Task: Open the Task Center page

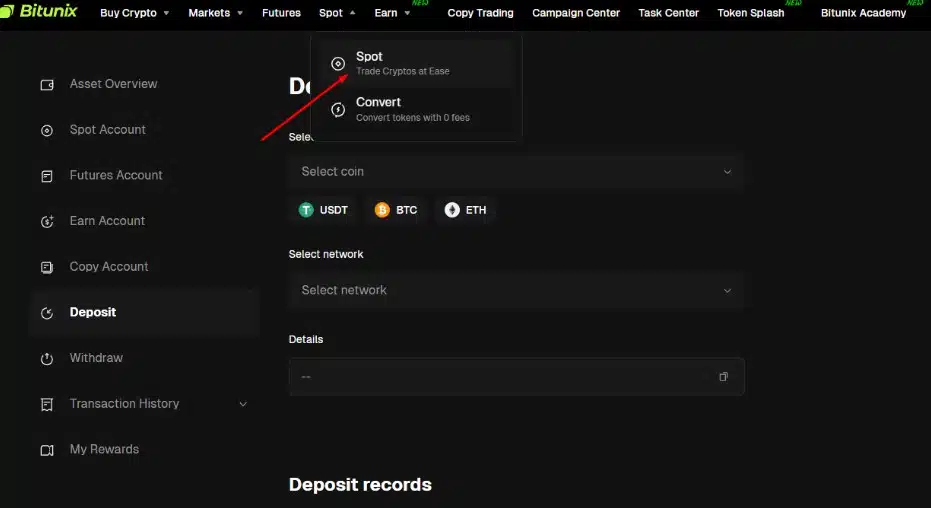Action: 669,12
